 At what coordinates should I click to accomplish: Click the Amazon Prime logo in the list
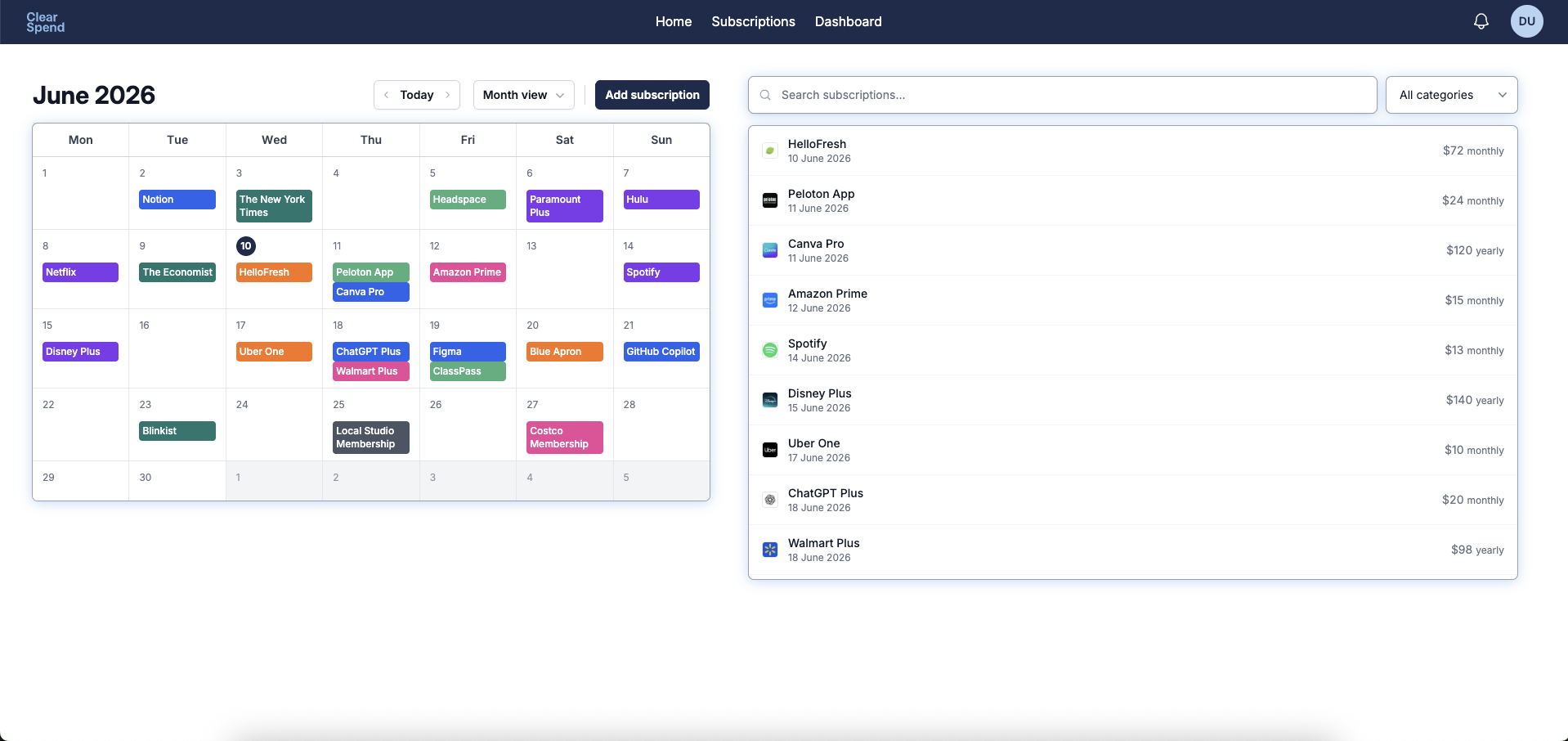click(769, 300)
